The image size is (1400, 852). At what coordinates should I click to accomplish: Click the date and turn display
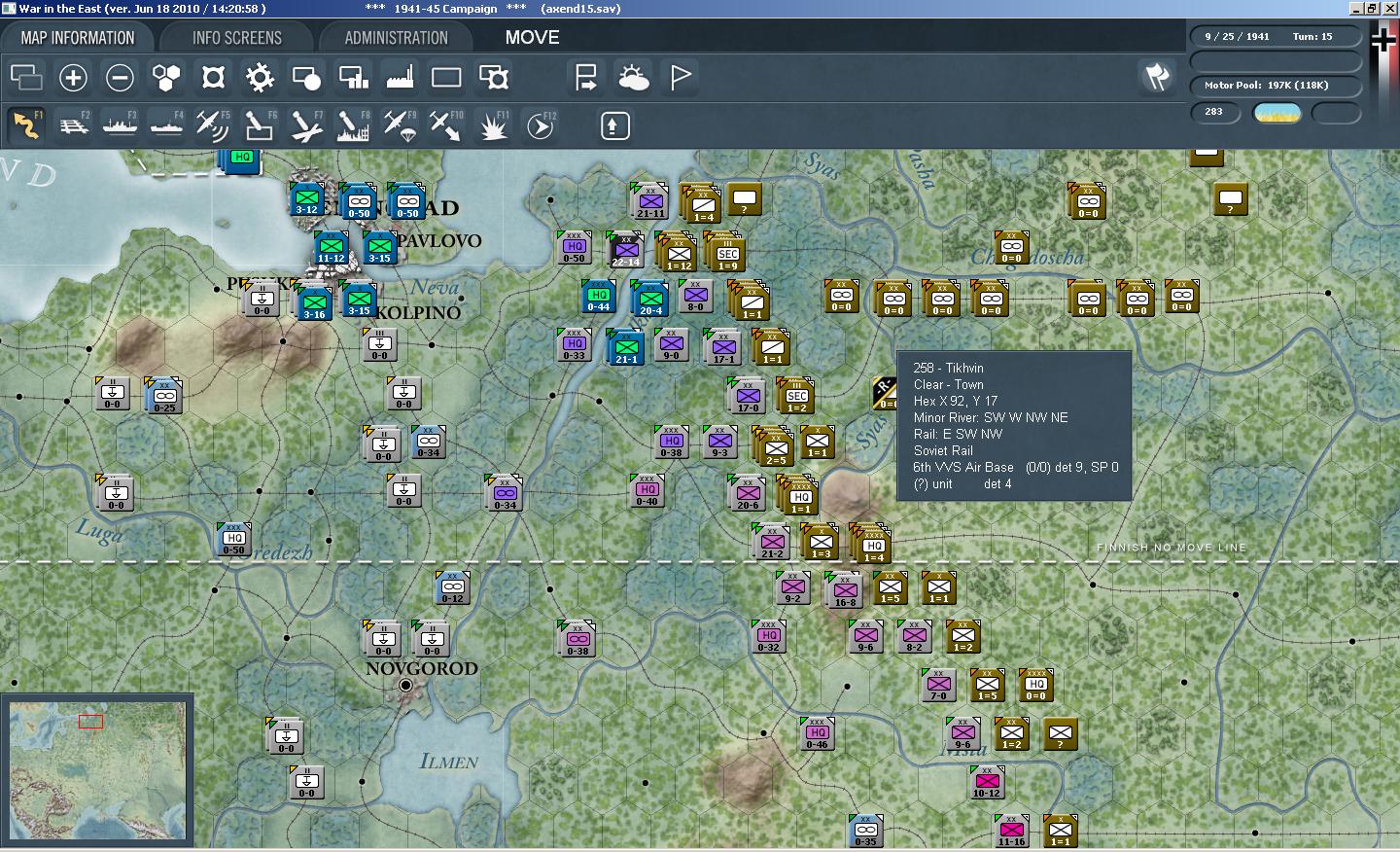click(1276, 36)
